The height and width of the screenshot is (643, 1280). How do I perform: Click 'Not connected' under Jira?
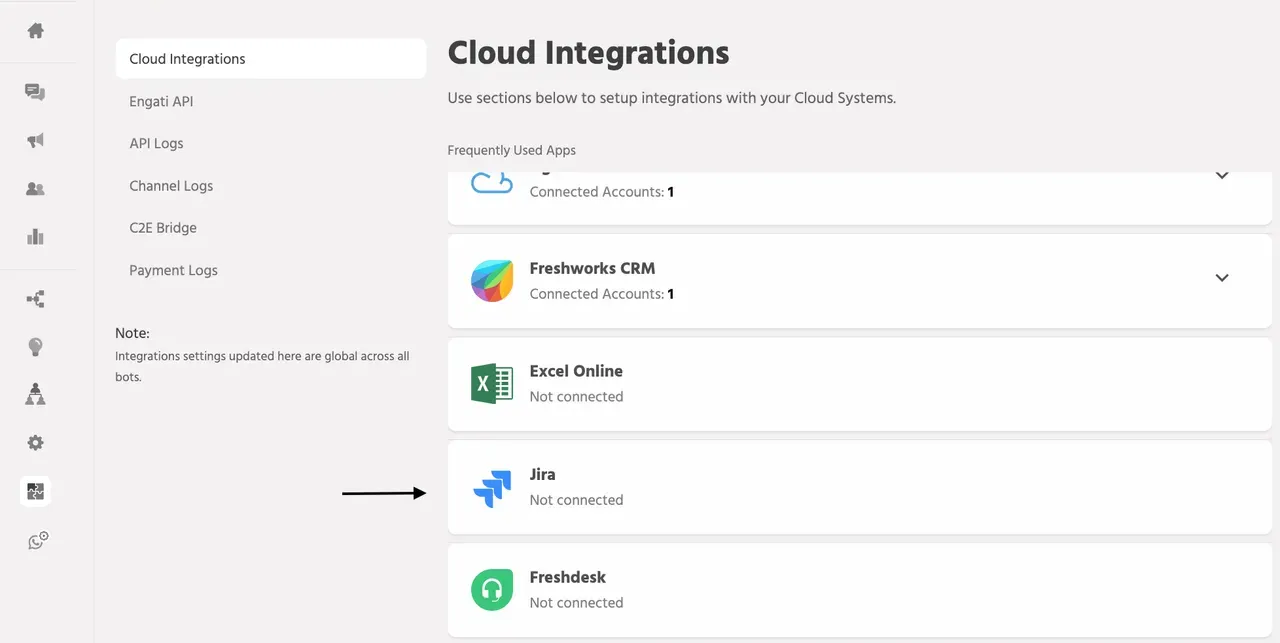tap(576, 500)
